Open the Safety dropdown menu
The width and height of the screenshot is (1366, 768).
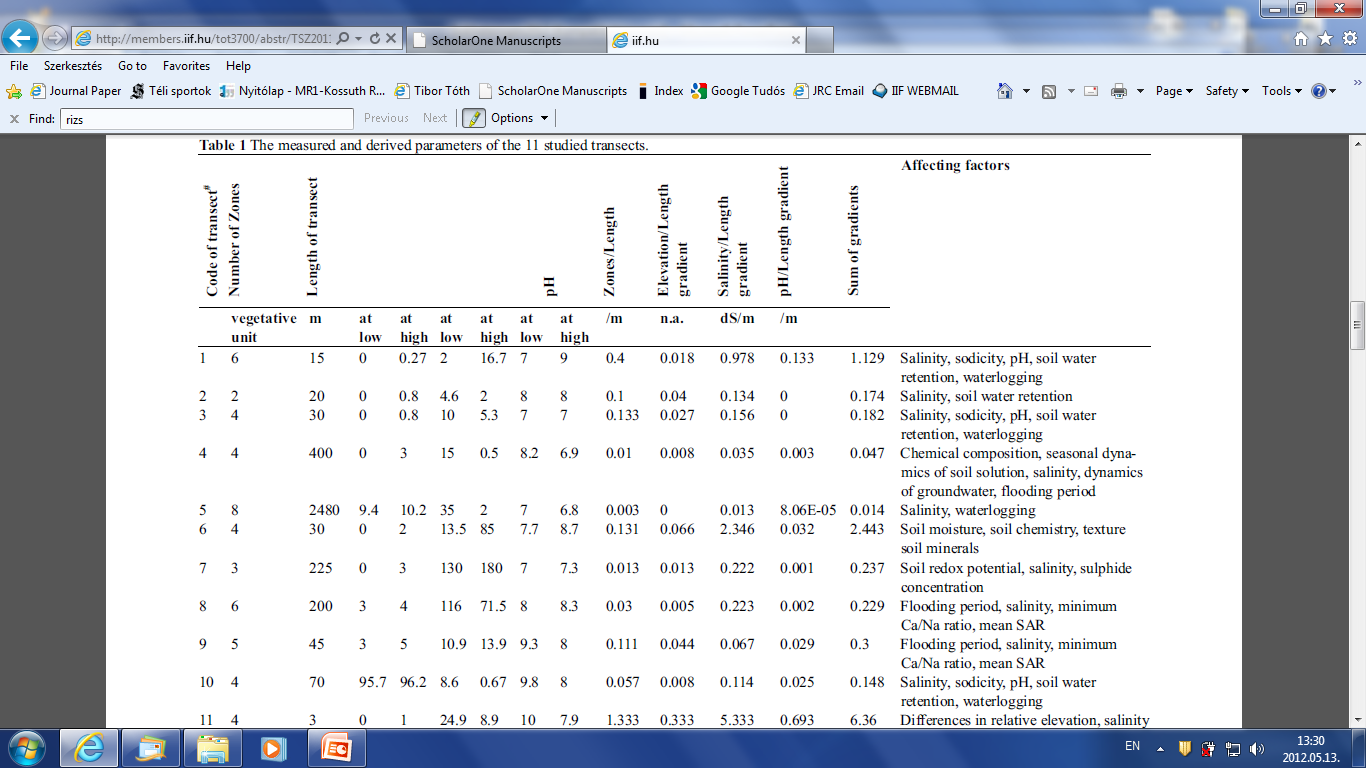pos(1227,91)
